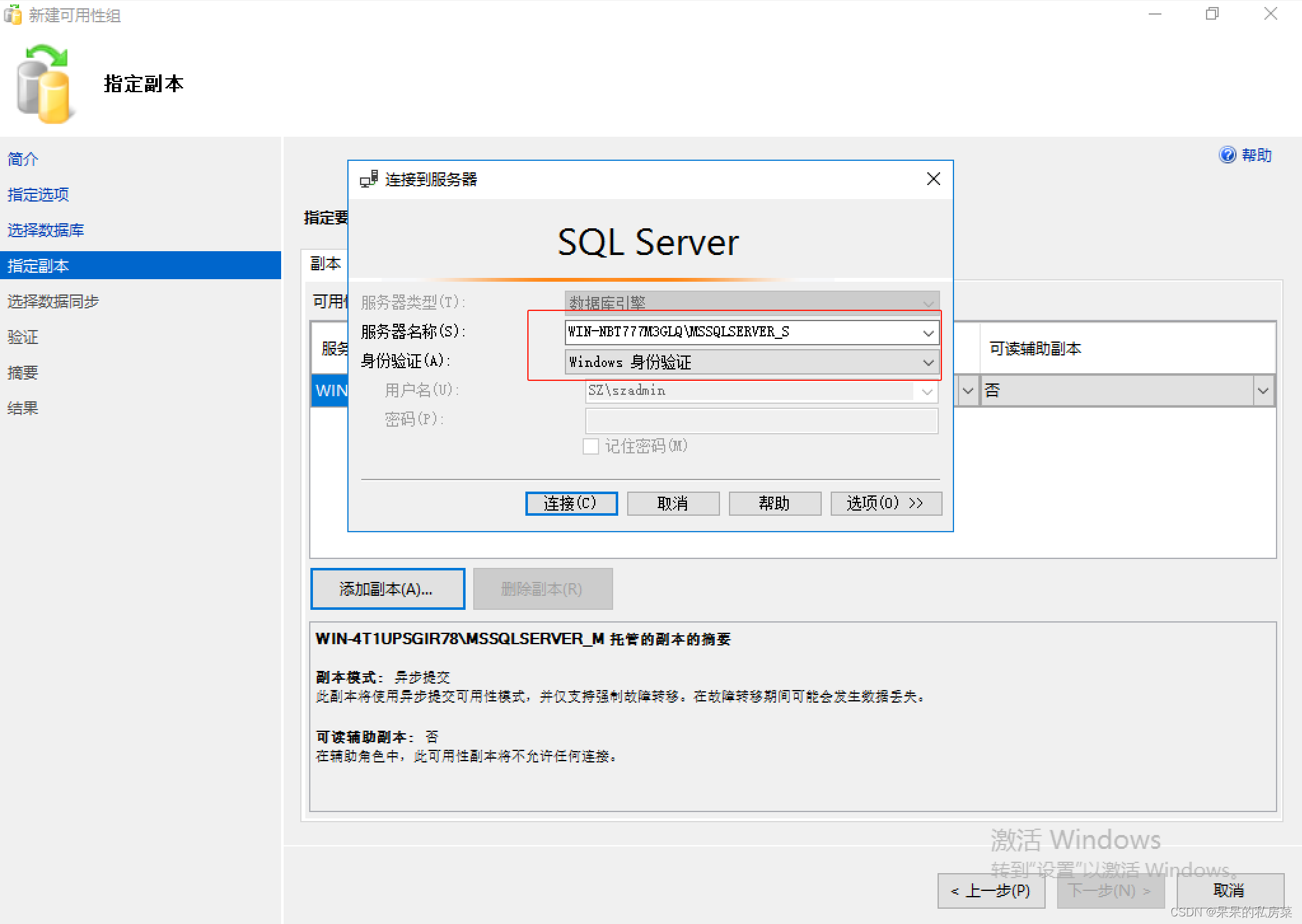The width and height of the screenshot is (1302, 924).
Task: Go back with 上一步(P) button
Action: coord(991,890)
